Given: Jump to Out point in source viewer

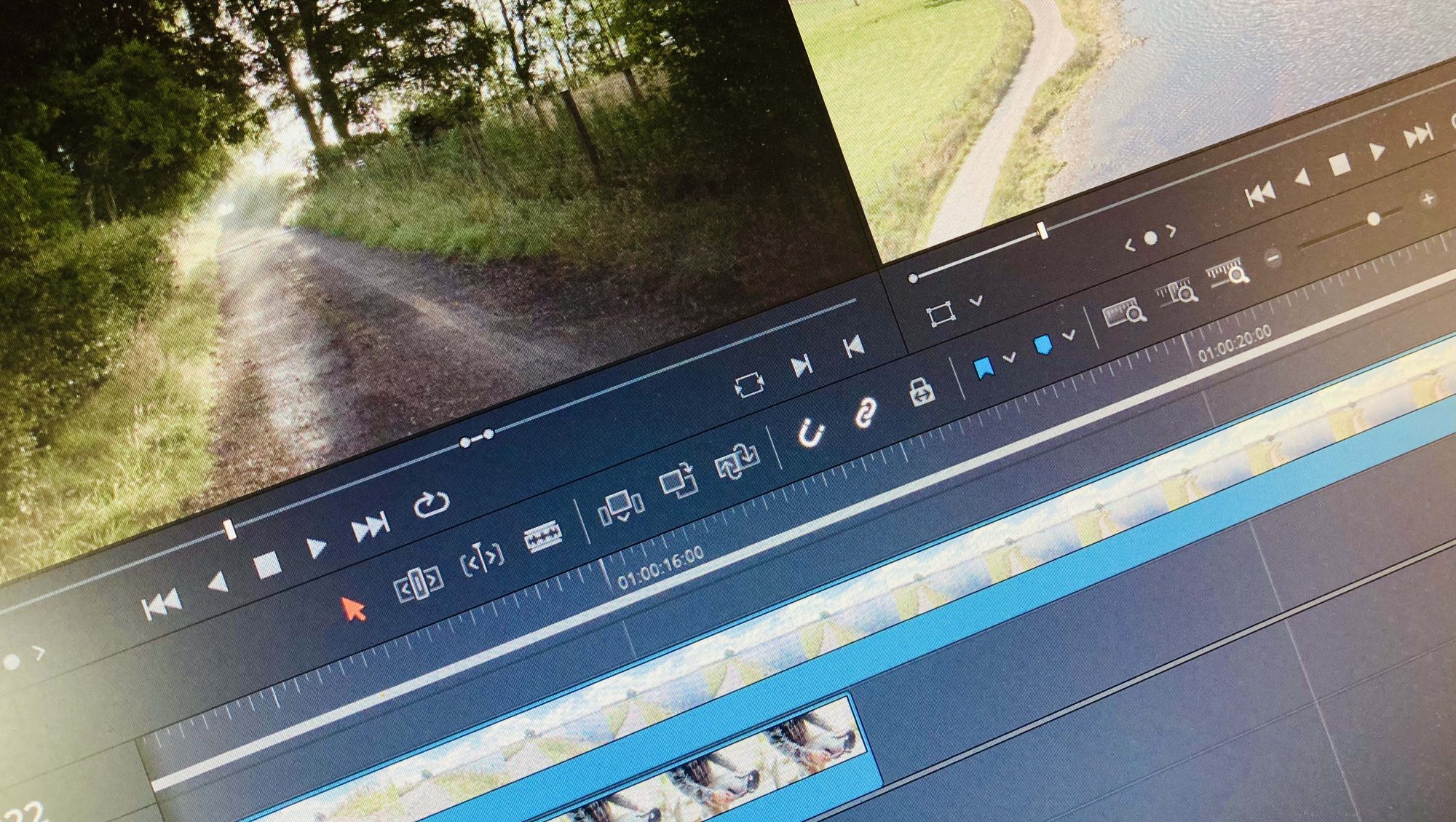Looking at the screenshot, I should click(x=802, y=365).
